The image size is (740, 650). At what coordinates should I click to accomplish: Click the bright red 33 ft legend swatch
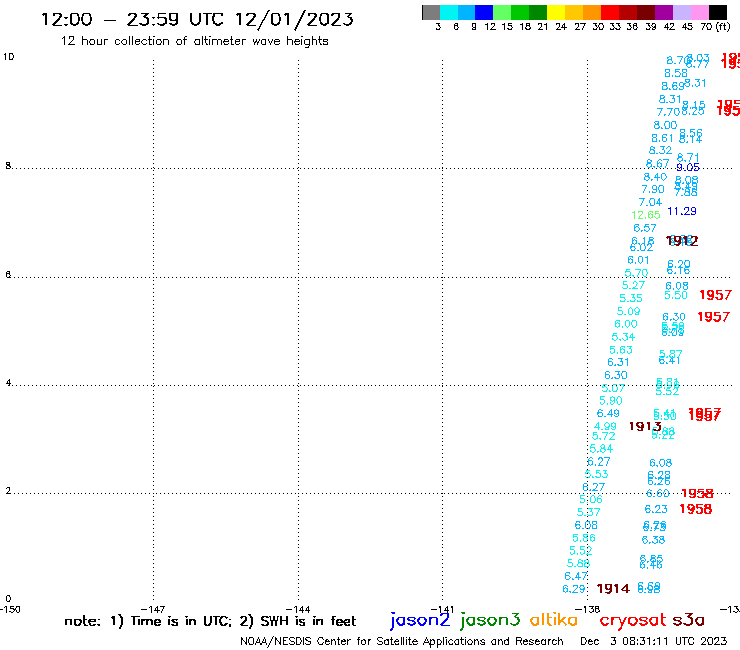[x=610, y=12]
